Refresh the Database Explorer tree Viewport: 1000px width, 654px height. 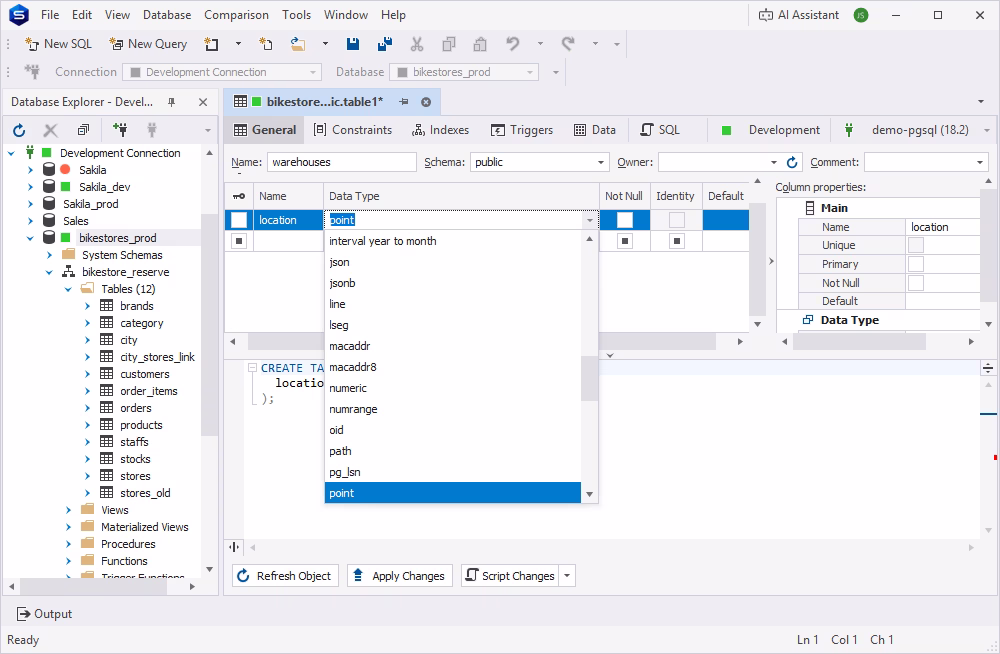click(19, 130)
